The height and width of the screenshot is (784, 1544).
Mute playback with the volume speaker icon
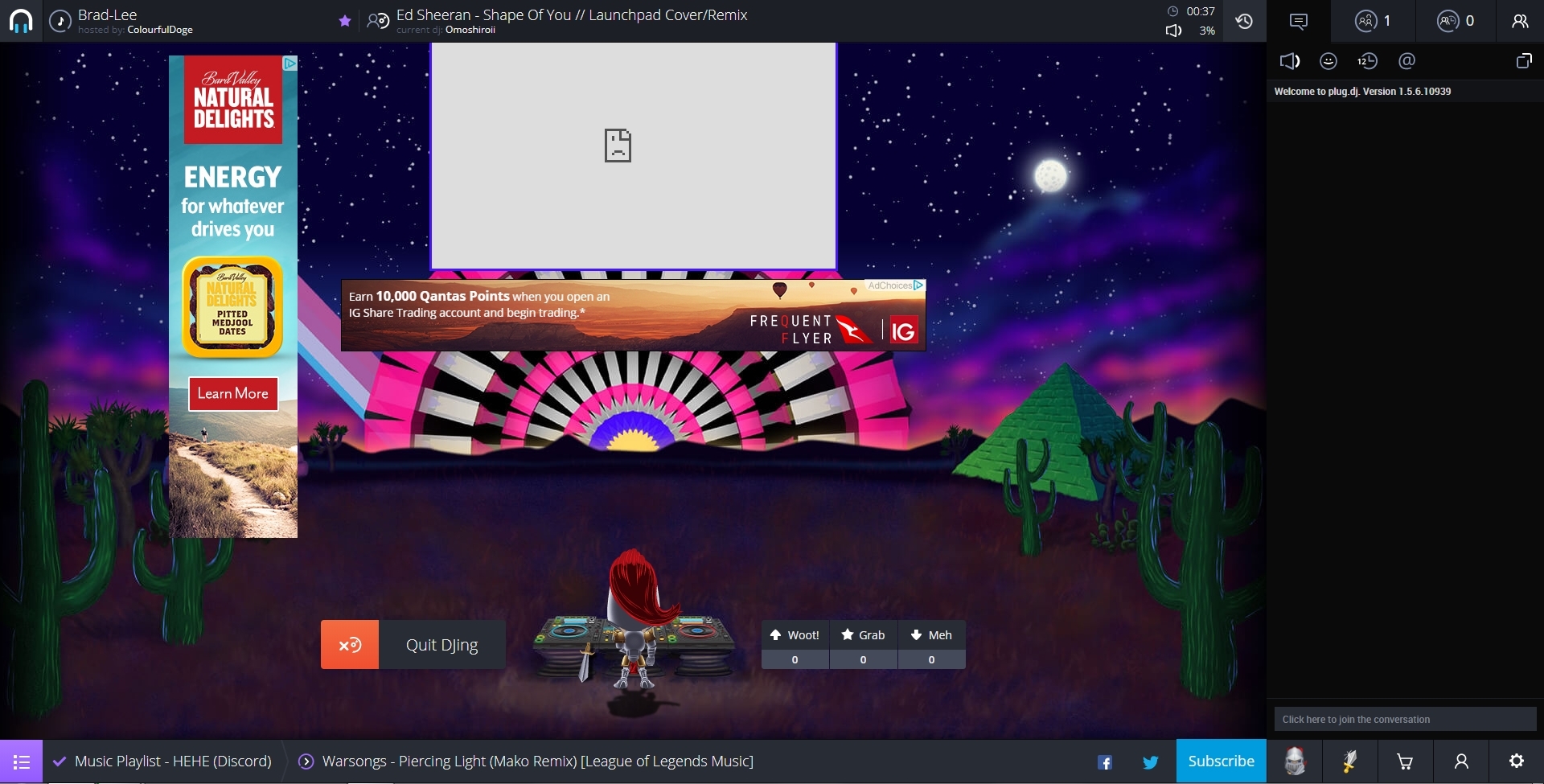click(x=1174, y=31)
